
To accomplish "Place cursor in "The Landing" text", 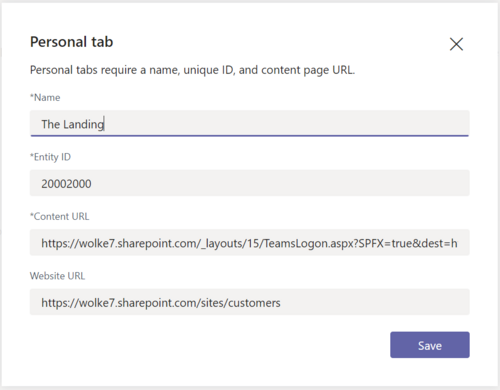I will [x=73, y=124].
